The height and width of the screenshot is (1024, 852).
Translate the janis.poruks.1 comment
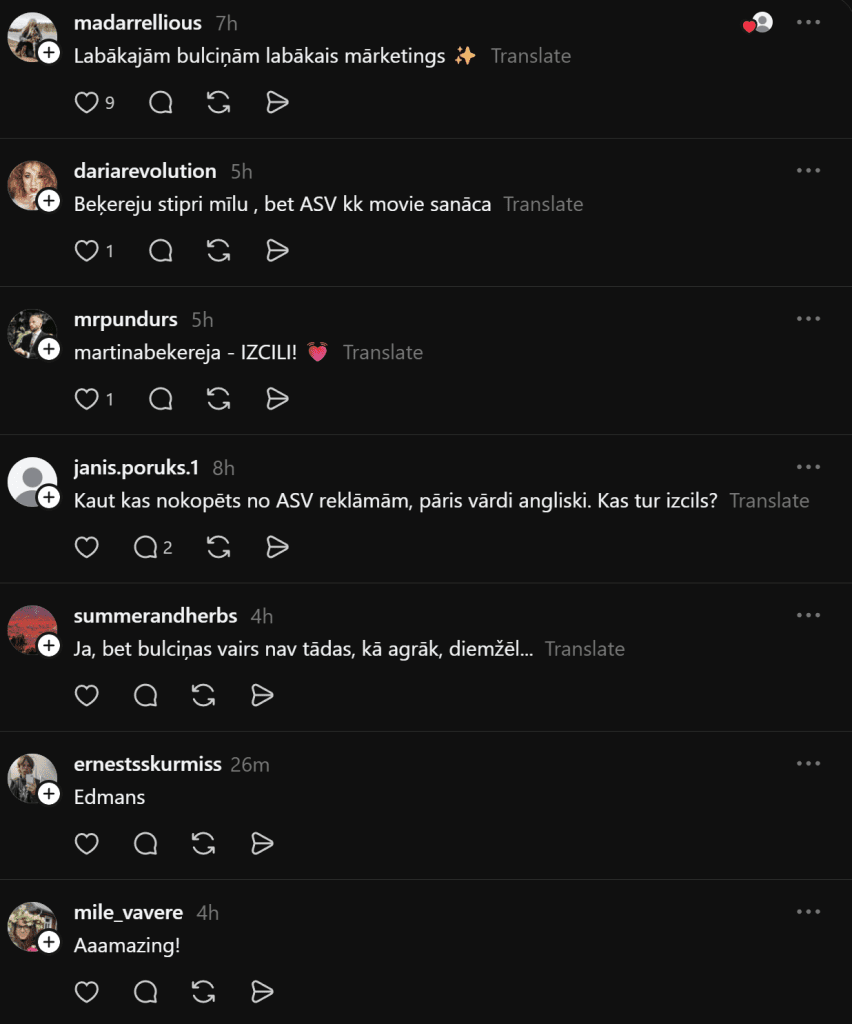(769, 500)
